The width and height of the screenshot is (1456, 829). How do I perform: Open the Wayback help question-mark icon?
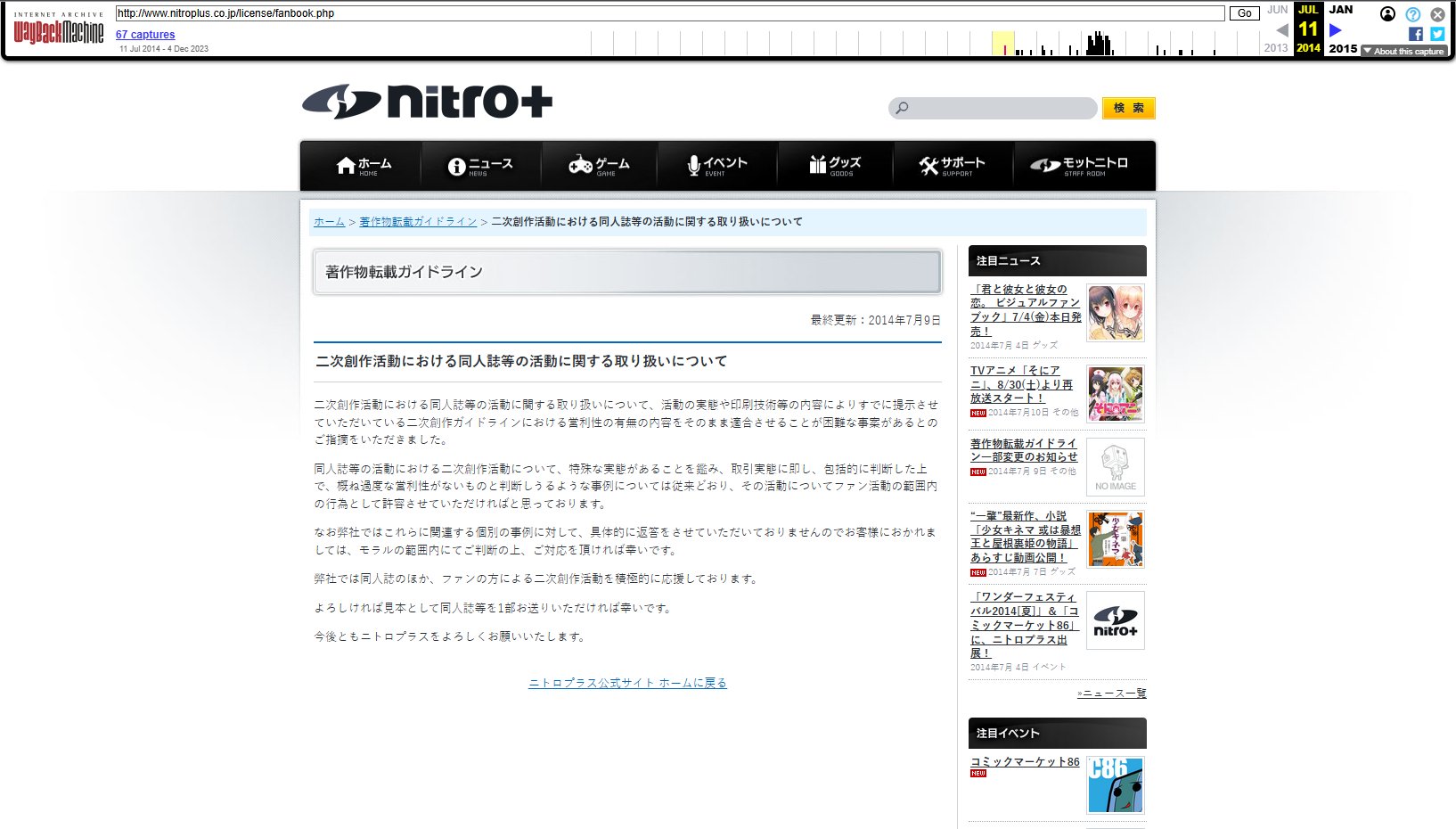tap(1413, 14)
